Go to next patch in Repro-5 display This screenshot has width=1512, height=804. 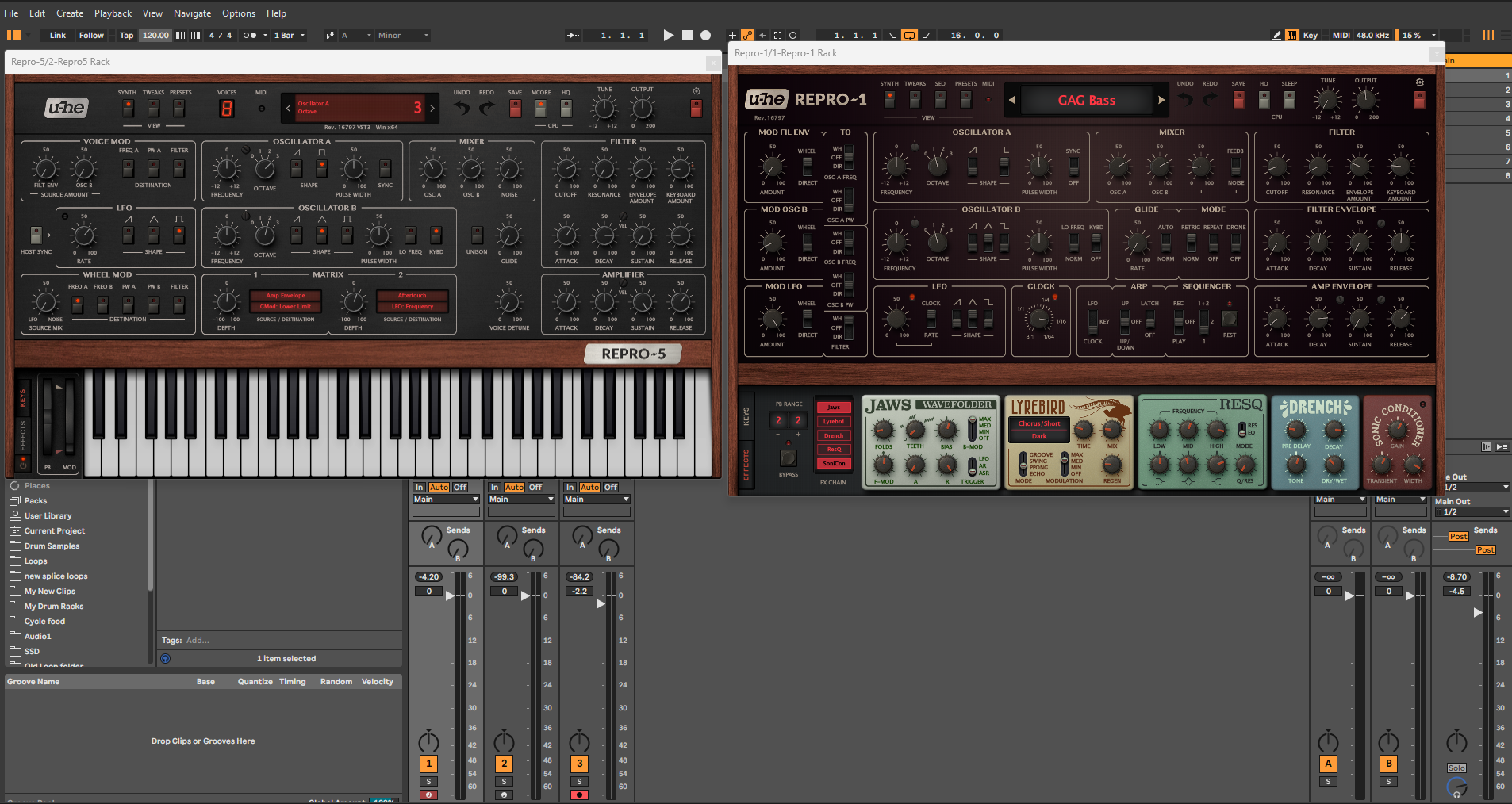pyautogui.click(x=432, y=108)
